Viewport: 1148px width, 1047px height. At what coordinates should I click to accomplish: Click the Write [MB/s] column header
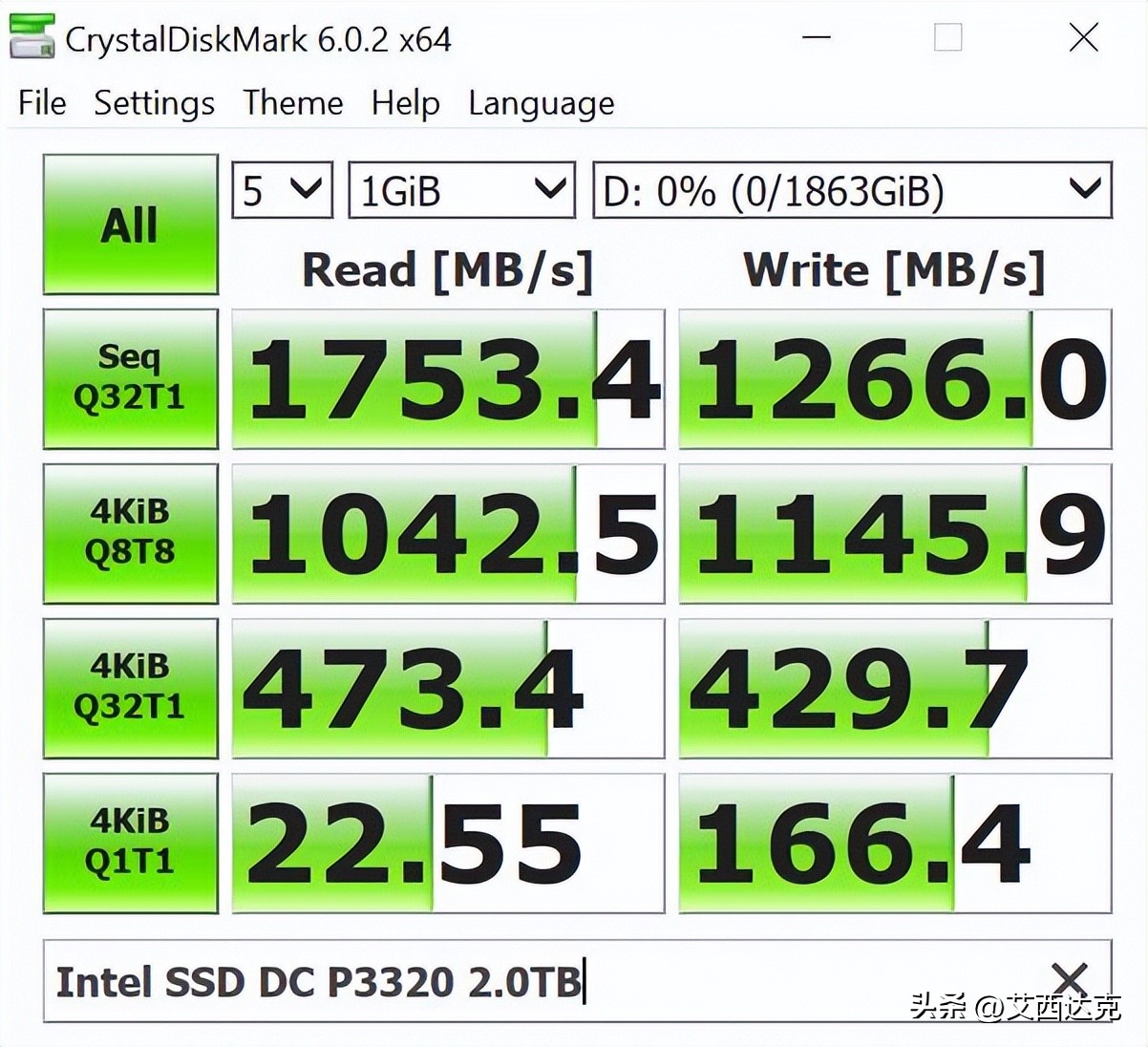[x=894, y=270]
